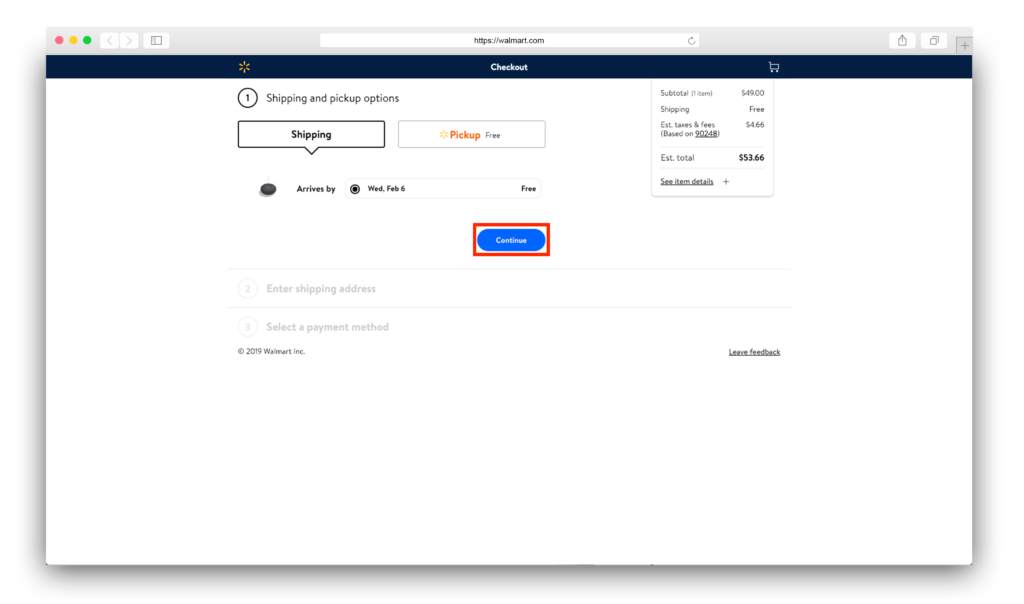Toggle the Safari sidebar button
Screen dimensions: 1024x604
pos(156,40)
